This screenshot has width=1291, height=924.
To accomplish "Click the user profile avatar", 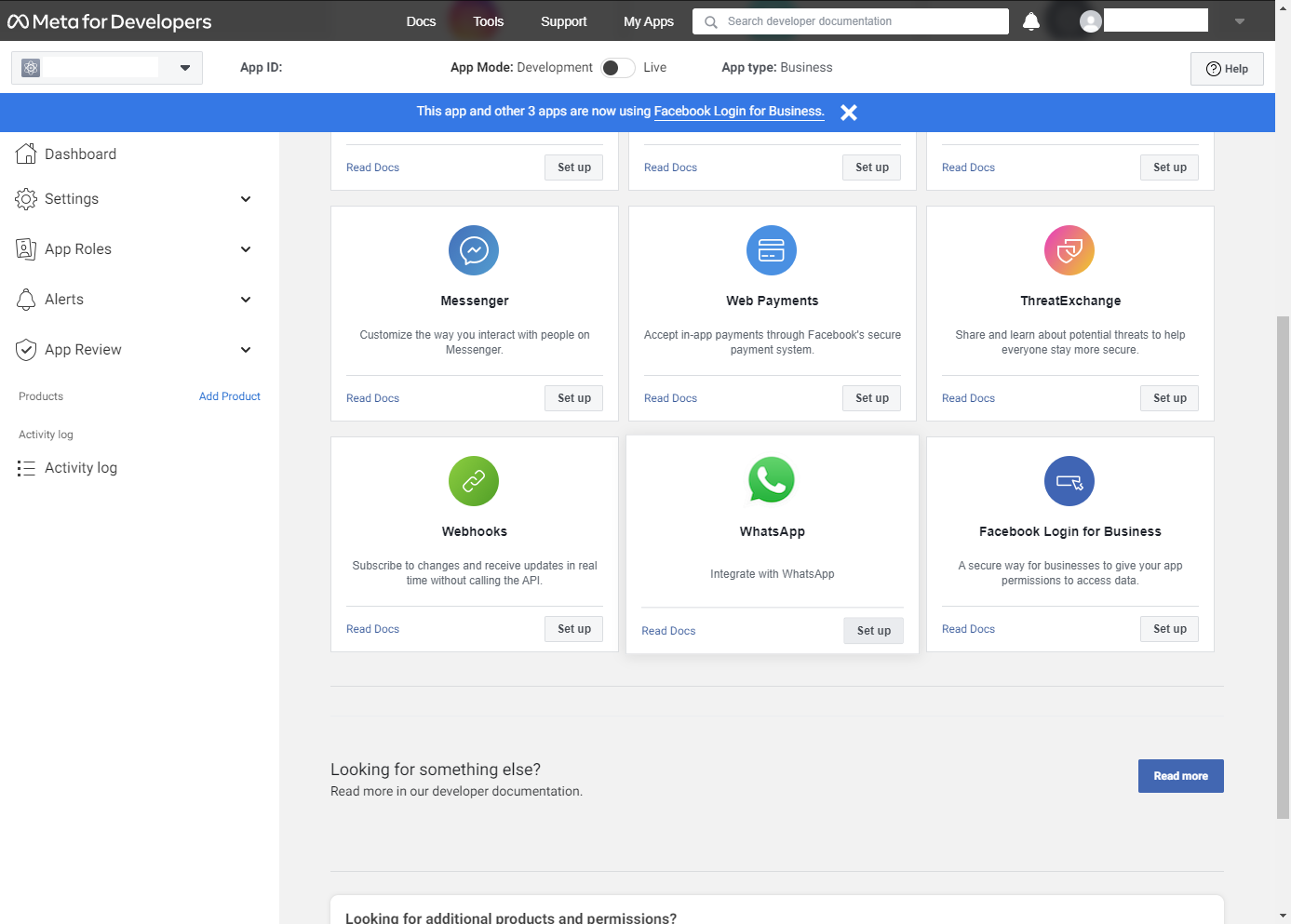I will click(1091, 21).
